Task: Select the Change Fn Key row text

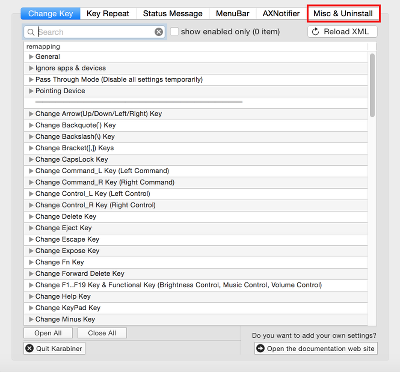Action: [x=60, y=262]
